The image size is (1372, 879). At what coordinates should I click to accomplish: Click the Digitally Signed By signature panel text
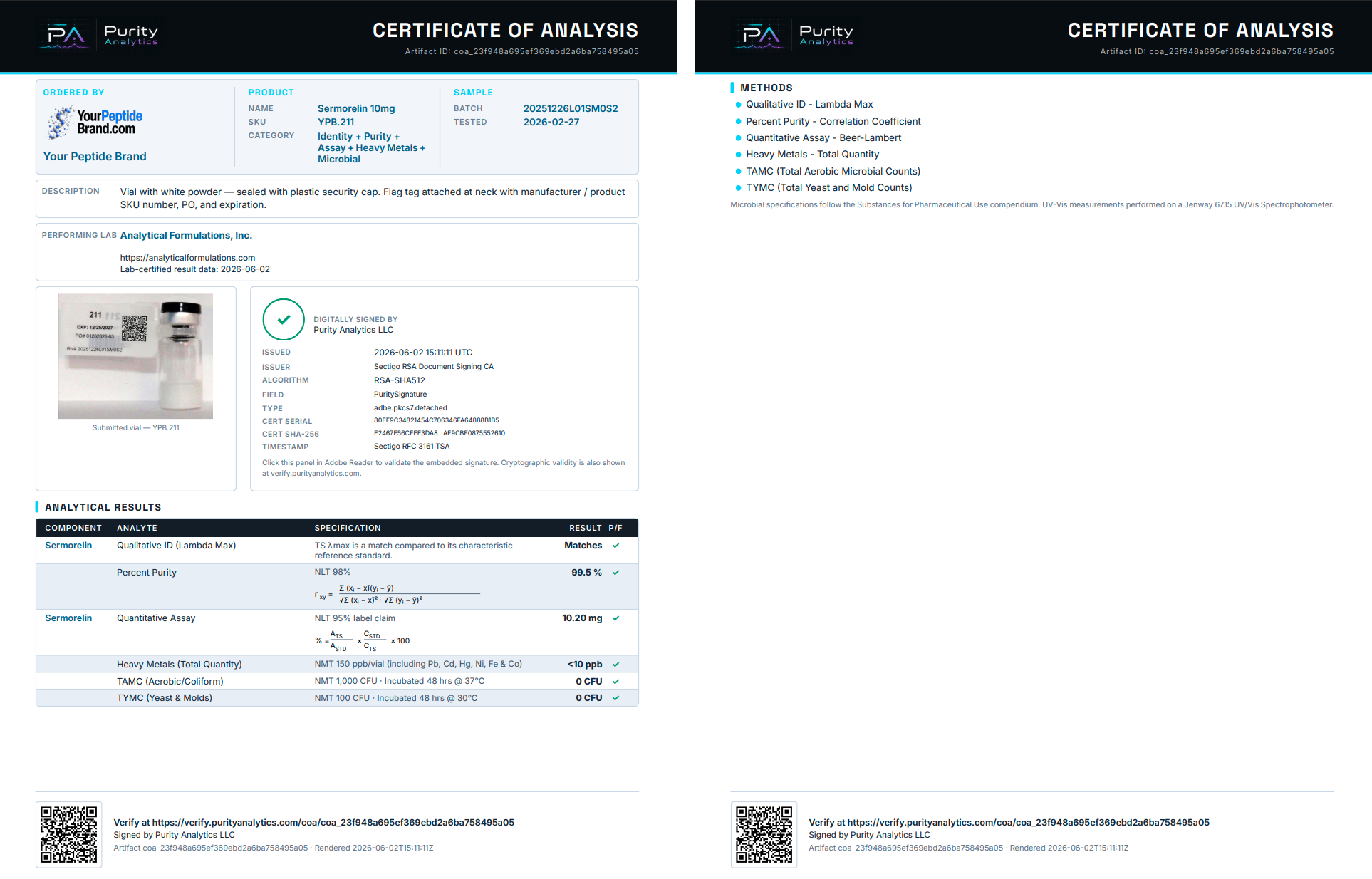tap(355, 325)
